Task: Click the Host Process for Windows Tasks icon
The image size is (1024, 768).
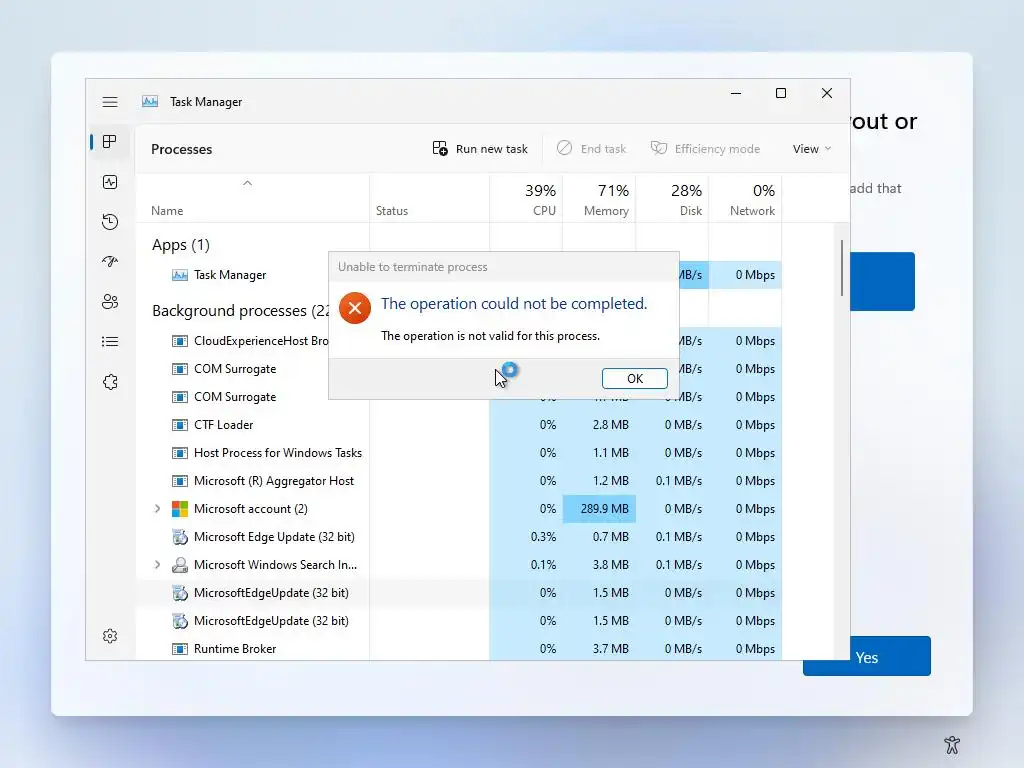Action: [x=180, y=453]
